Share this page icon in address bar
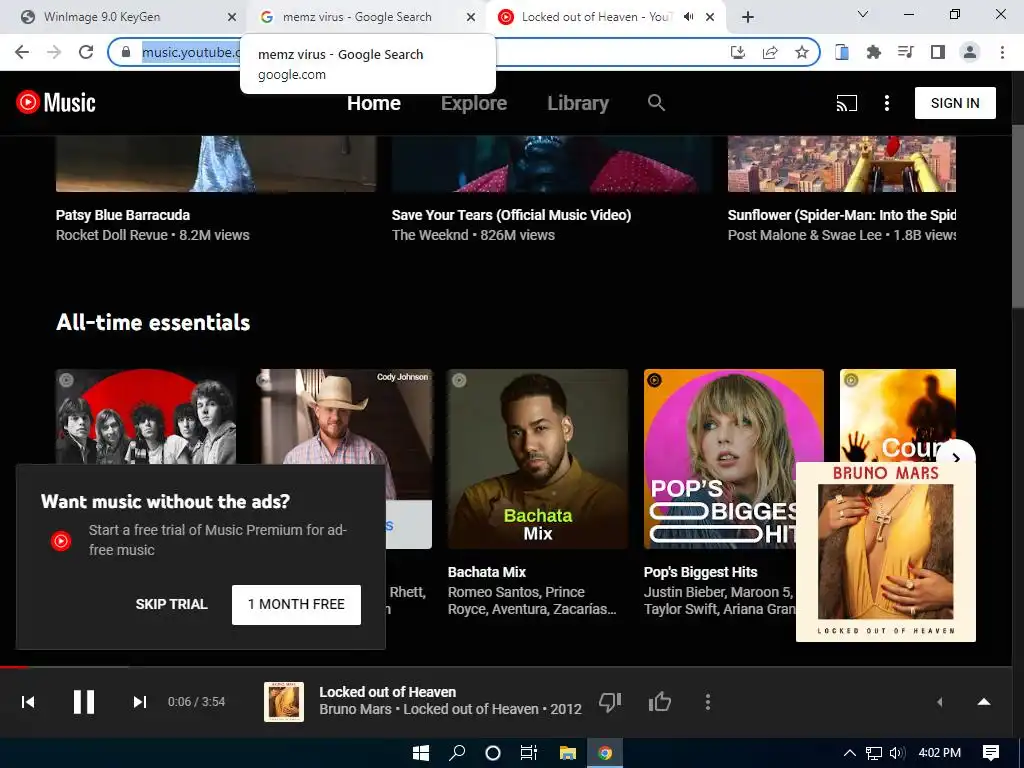 click(x=770, y=52)
